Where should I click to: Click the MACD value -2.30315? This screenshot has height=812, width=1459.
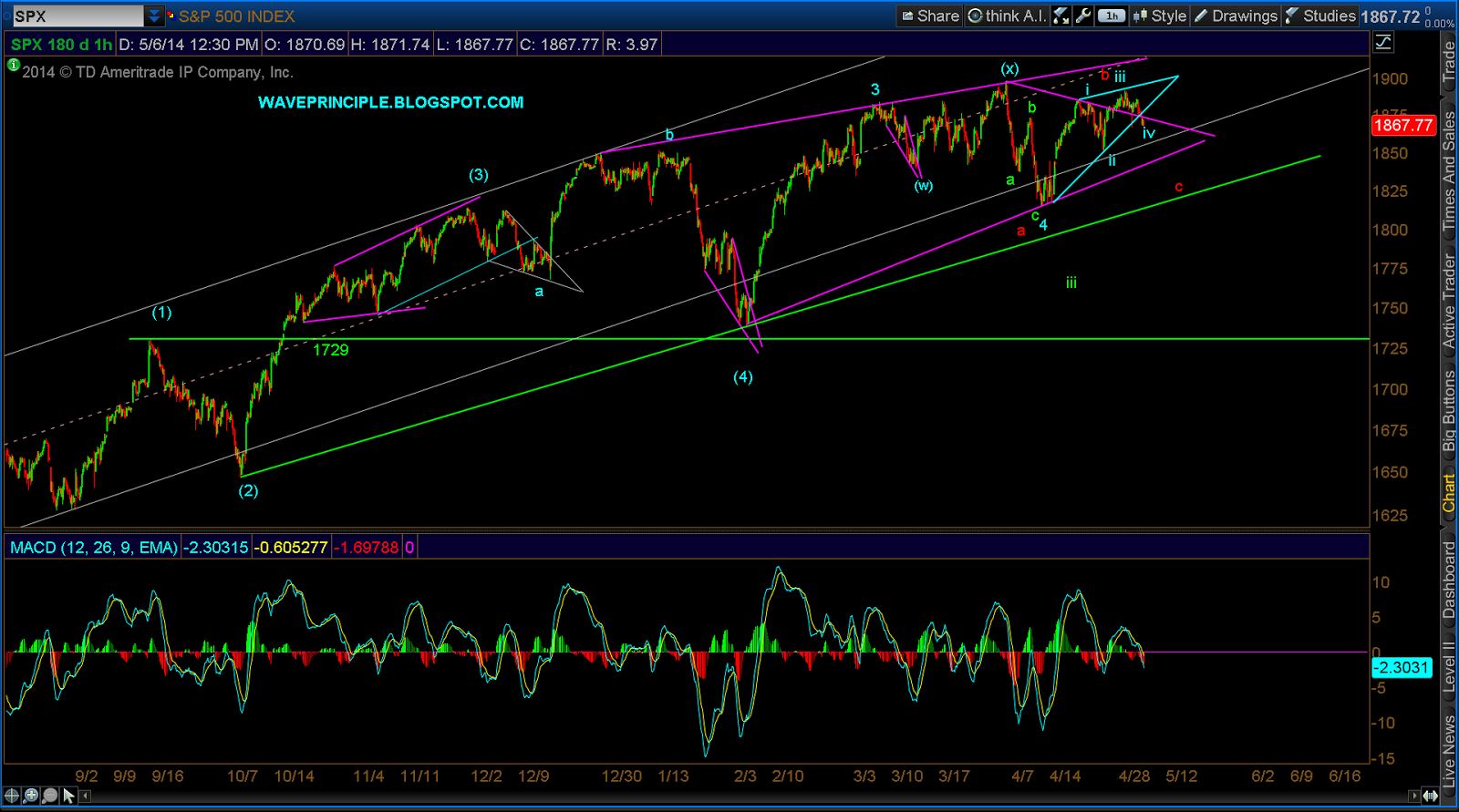click(216, 548)
